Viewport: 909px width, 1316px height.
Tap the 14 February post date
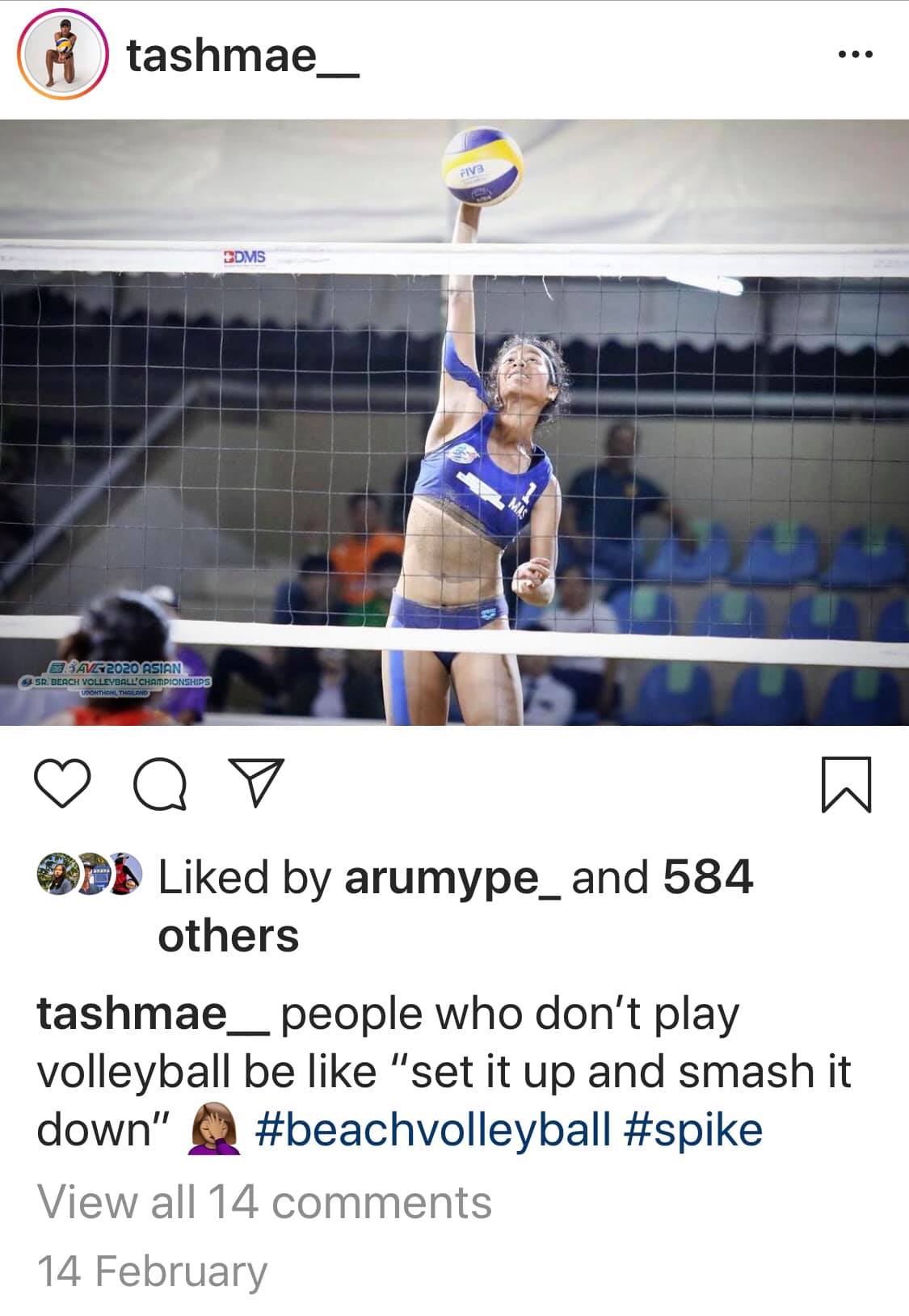(x=152, y=1271)
